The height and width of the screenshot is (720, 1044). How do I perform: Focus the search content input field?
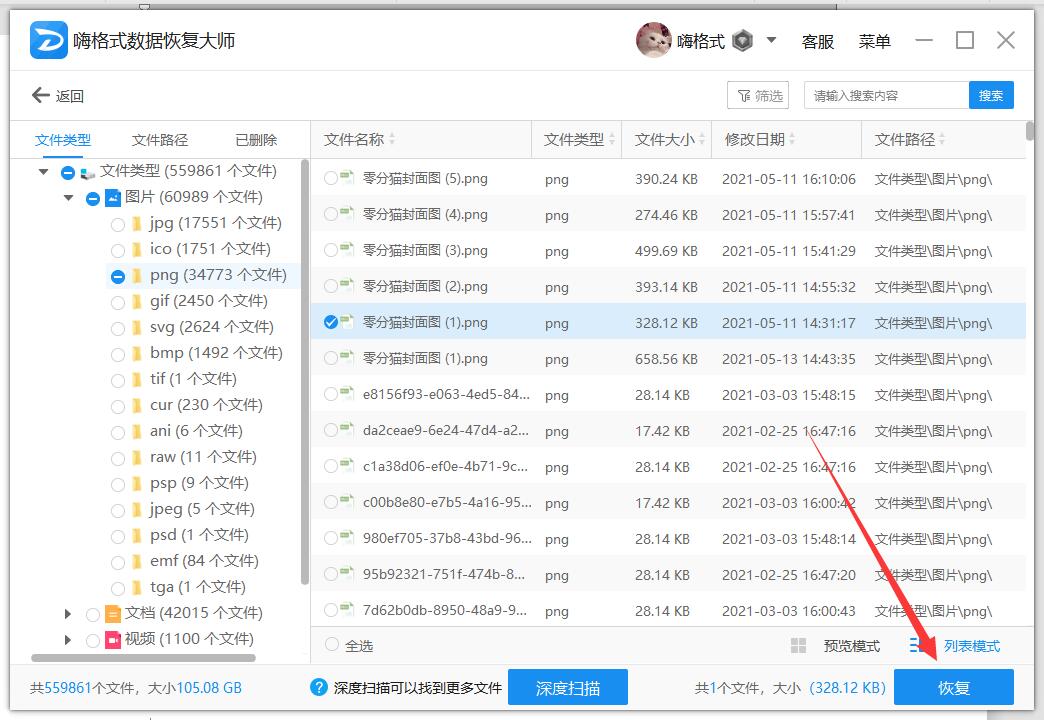tap(886, 95)
